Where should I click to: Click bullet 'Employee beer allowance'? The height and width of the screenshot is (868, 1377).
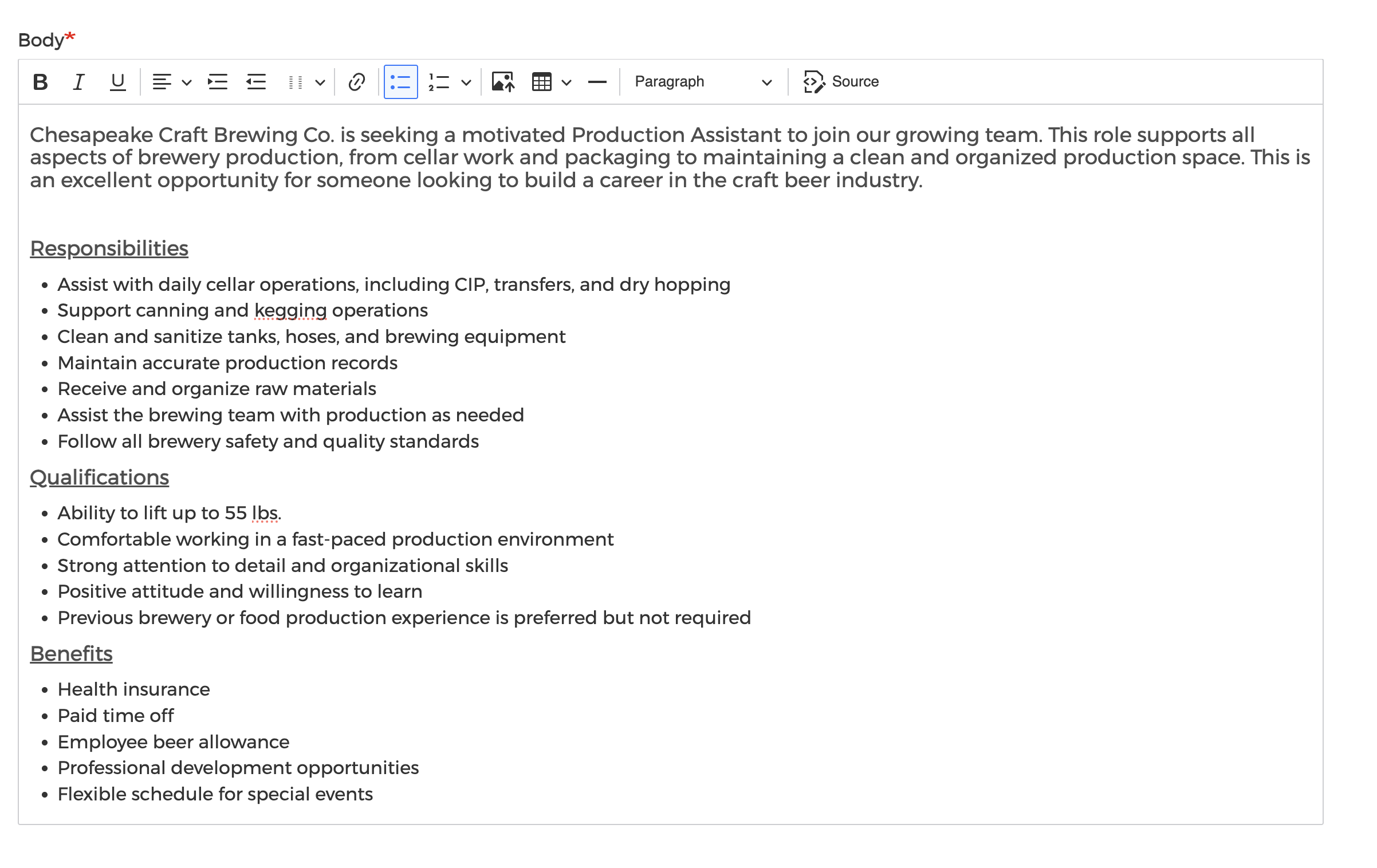(x=173, y=742)
